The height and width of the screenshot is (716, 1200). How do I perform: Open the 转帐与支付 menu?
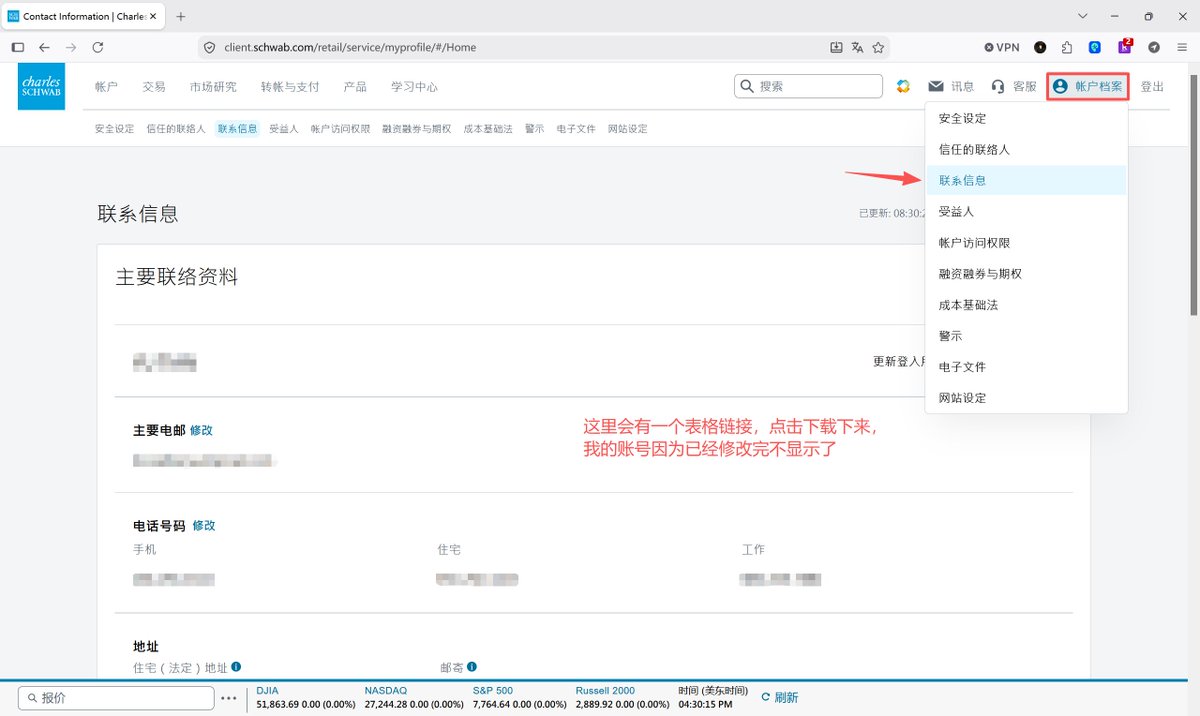pos(290,87)
